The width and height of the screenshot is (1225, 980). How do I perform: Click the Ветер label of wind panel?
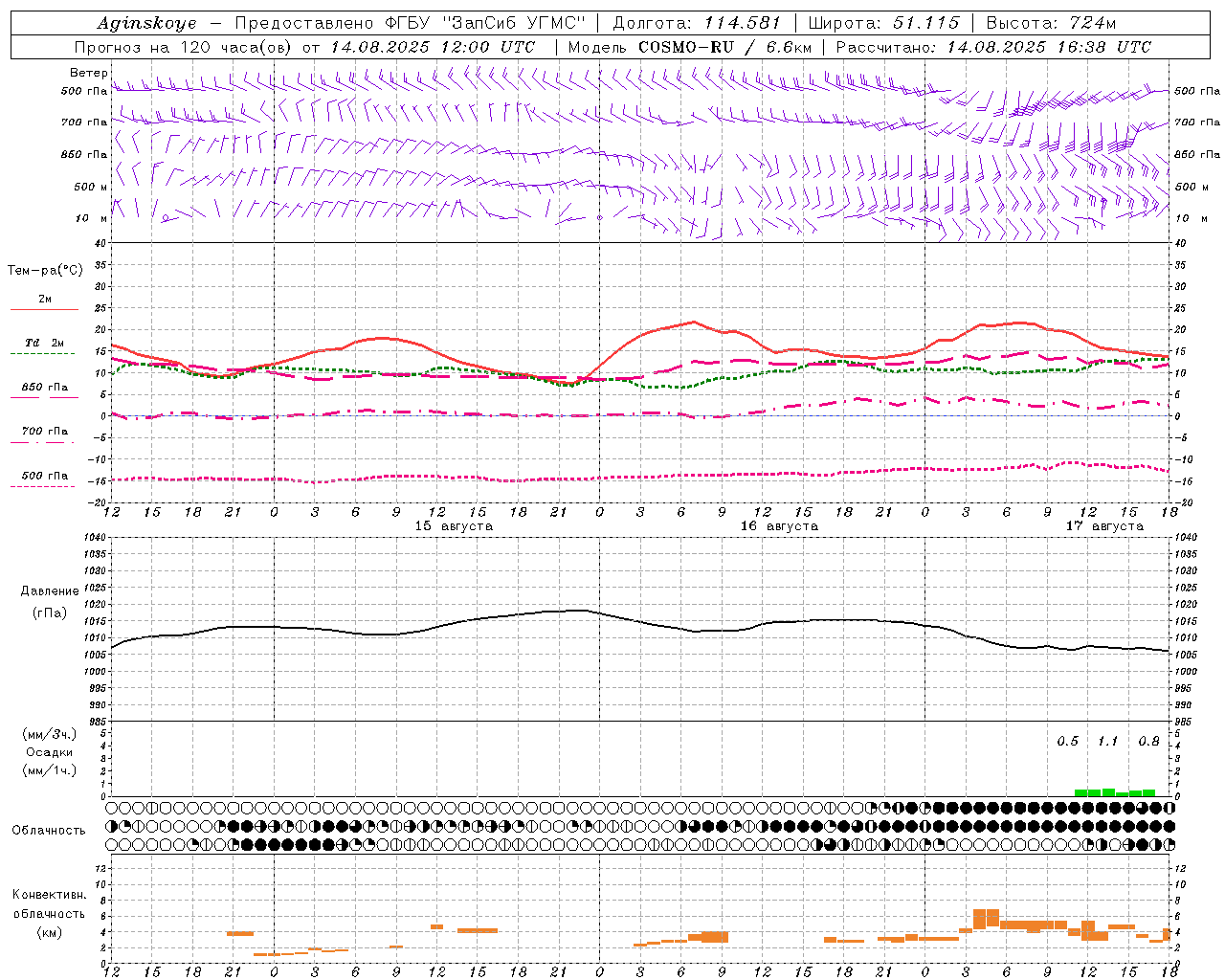88,73
